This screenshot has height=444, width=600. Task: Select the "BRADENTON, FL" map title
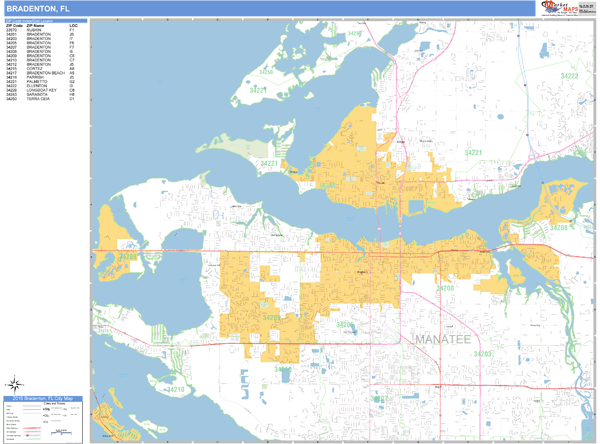tap(38, 9)
